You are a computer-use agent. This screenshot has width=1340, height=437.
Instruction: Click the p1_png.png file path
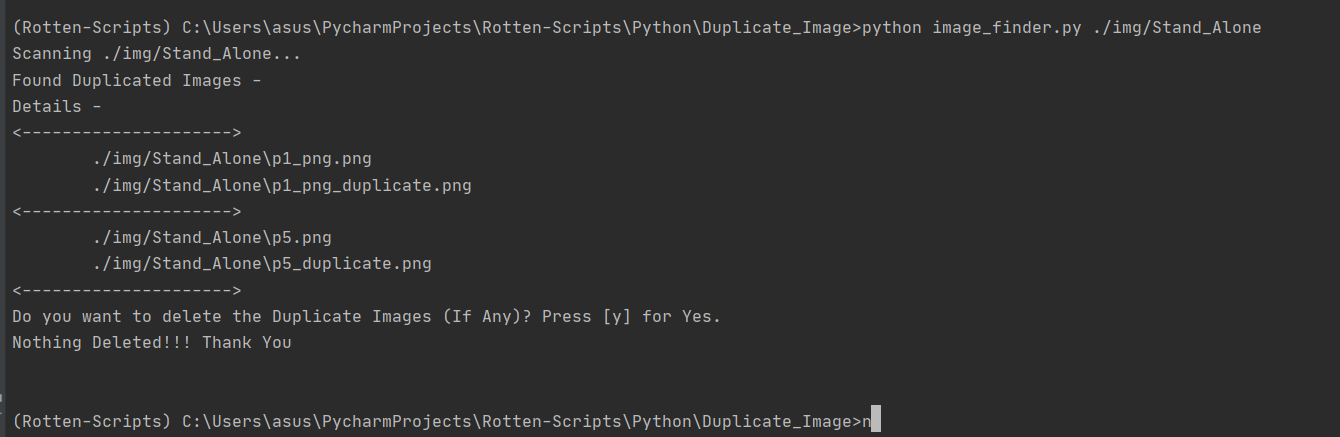(x=232, y=159)
